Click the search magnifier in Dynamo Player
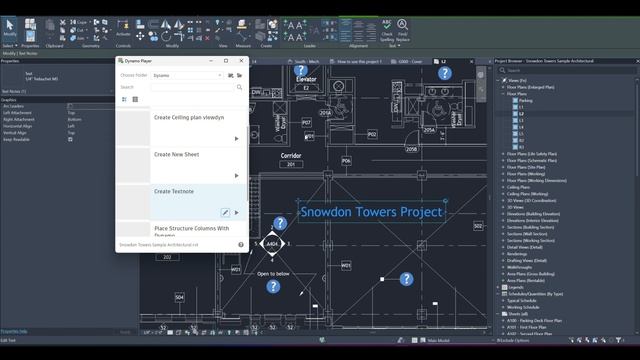 [x=240, y=87]
